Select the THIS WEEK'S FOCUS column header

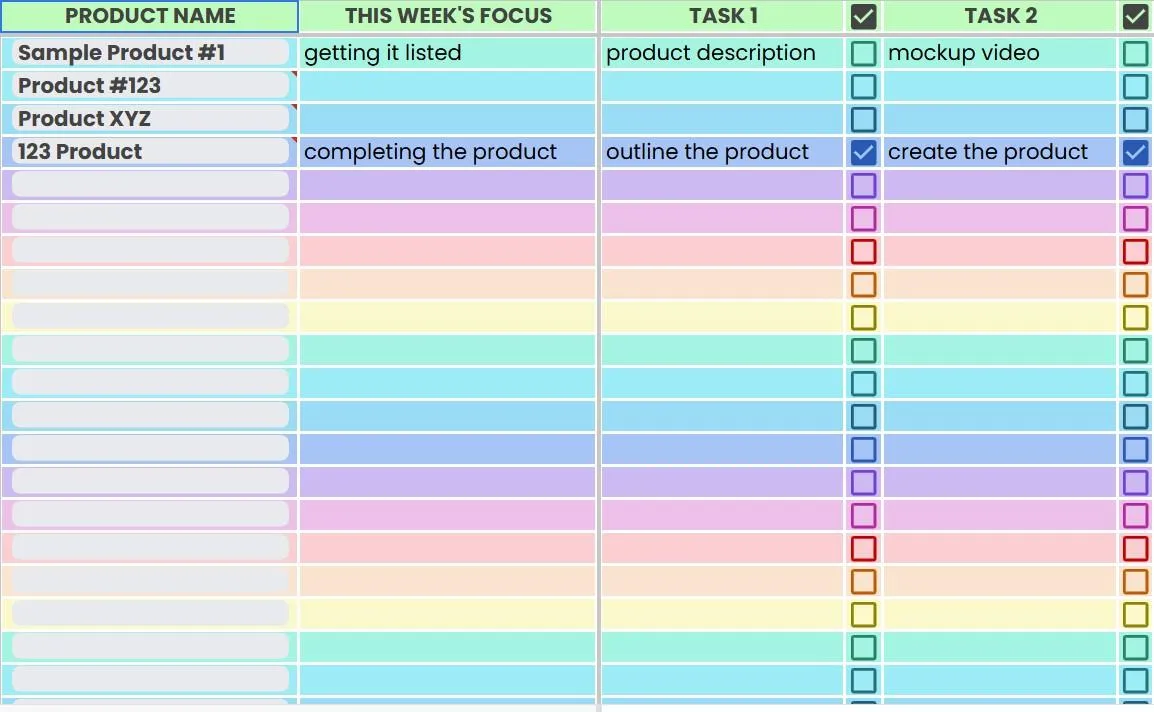click(448, 16)
